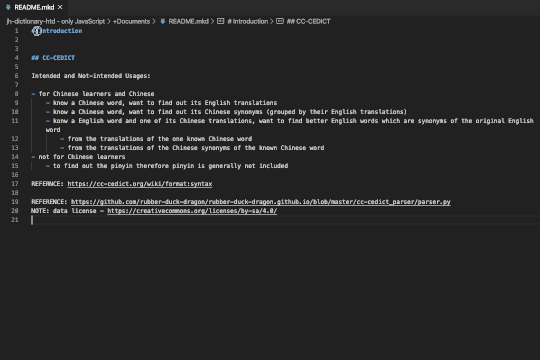Click the wrapped 'word' continuation of line 11
The width and height of the screenshot is (540, 360).
pyautogui.click(x=53, y=130)
